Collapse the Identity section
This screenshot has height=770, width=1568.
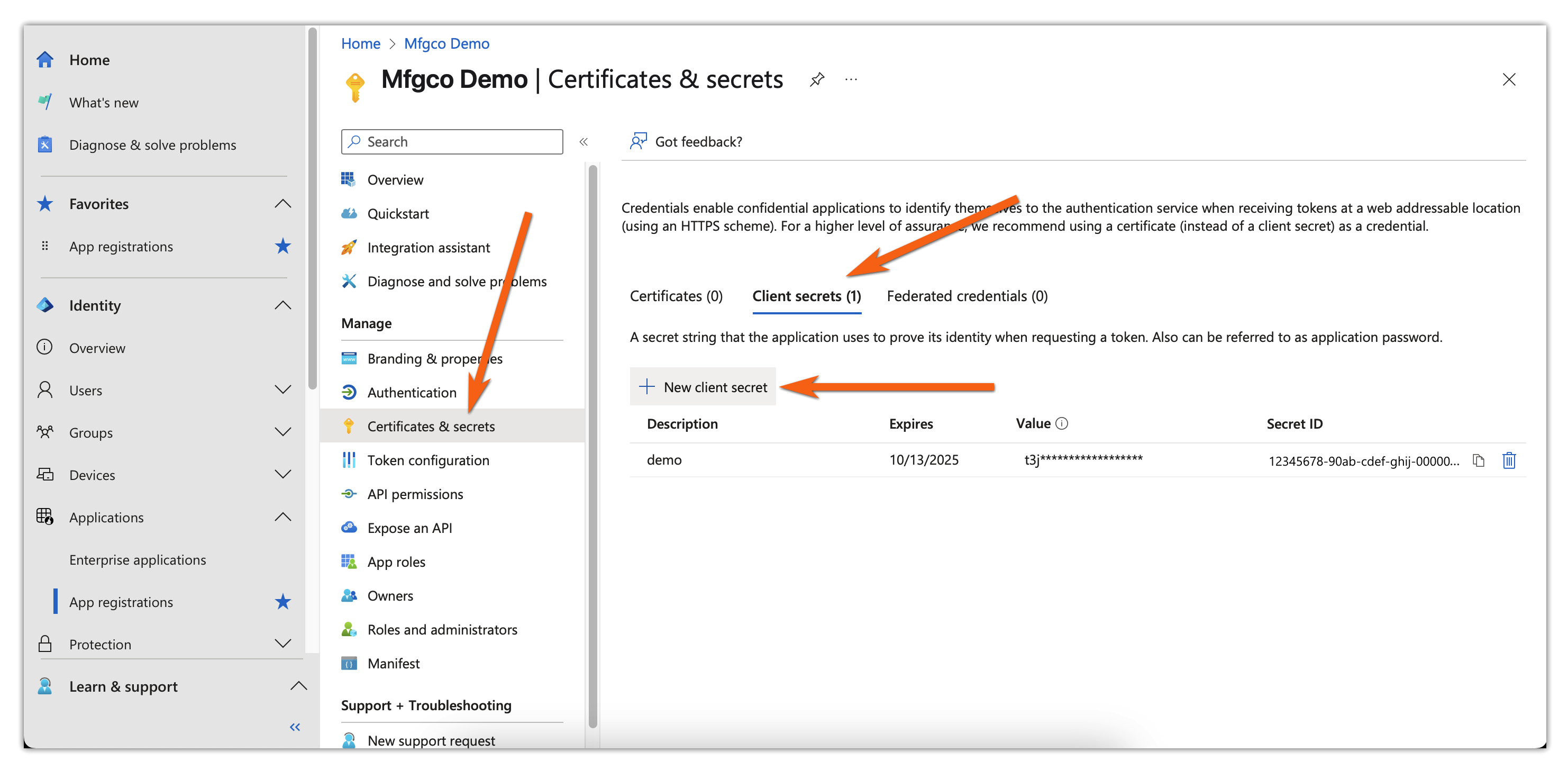click(x=282, y=305)
